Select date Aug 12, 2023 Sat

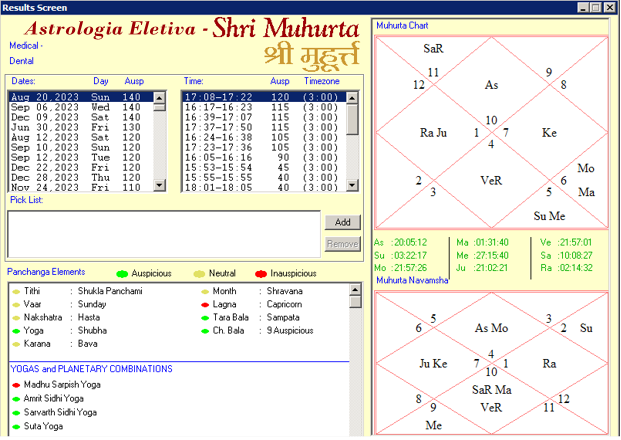click(81, 137)
